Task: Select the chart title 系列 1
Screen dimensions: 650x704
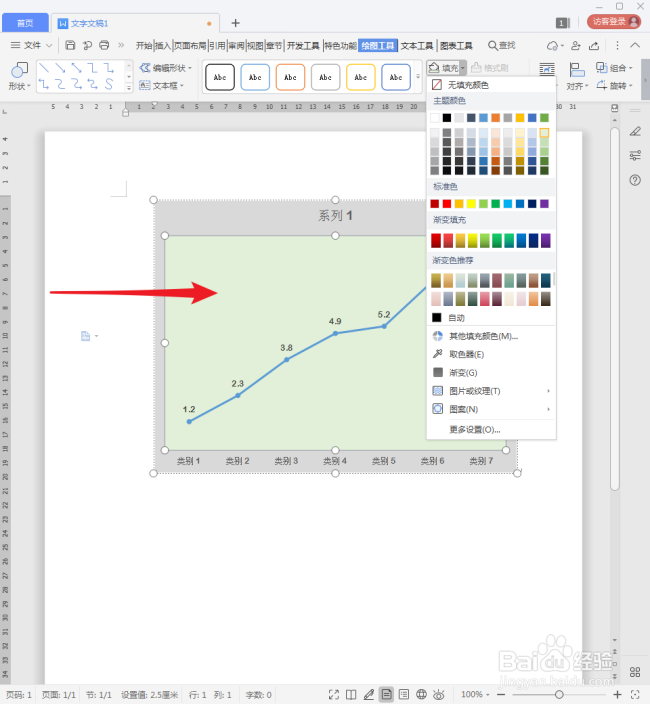Action: pos(335,216)
